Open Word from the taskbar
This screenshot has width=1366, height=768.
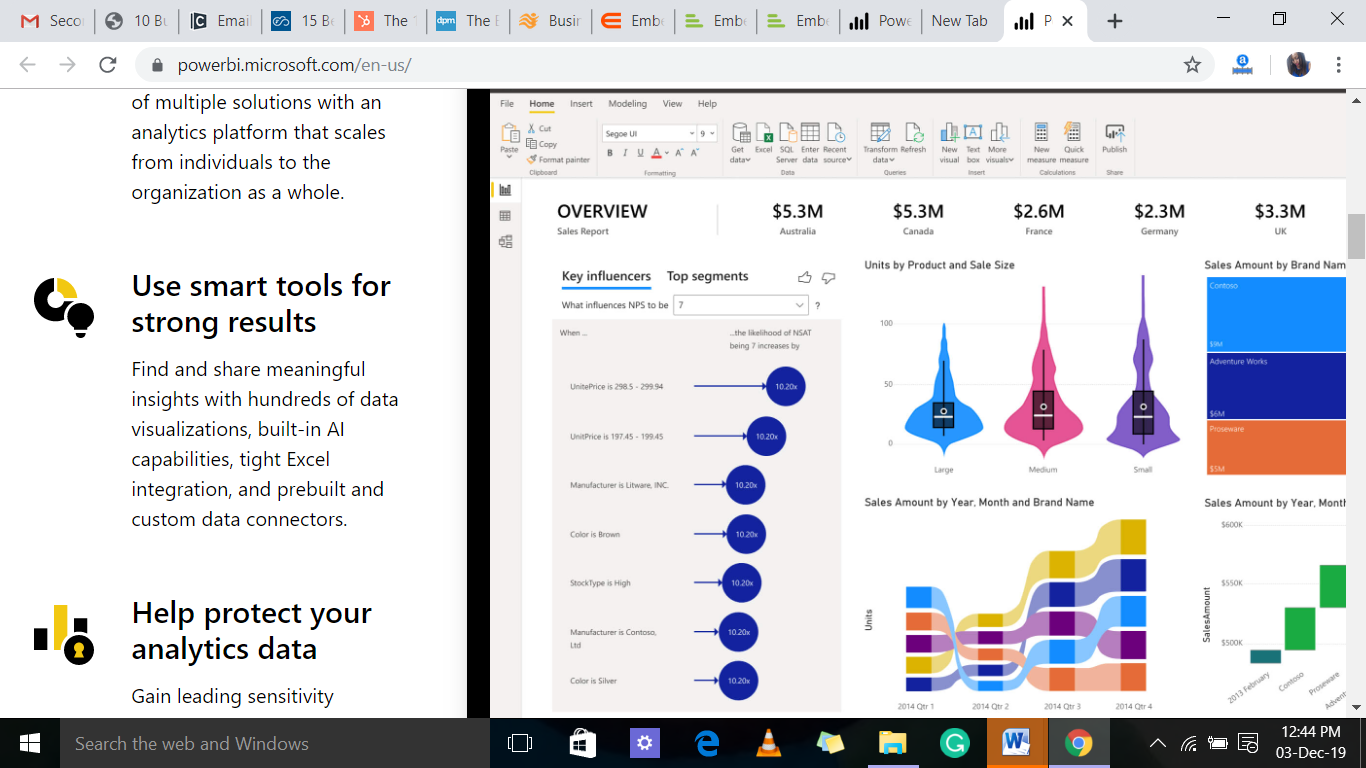(1016, 743)
